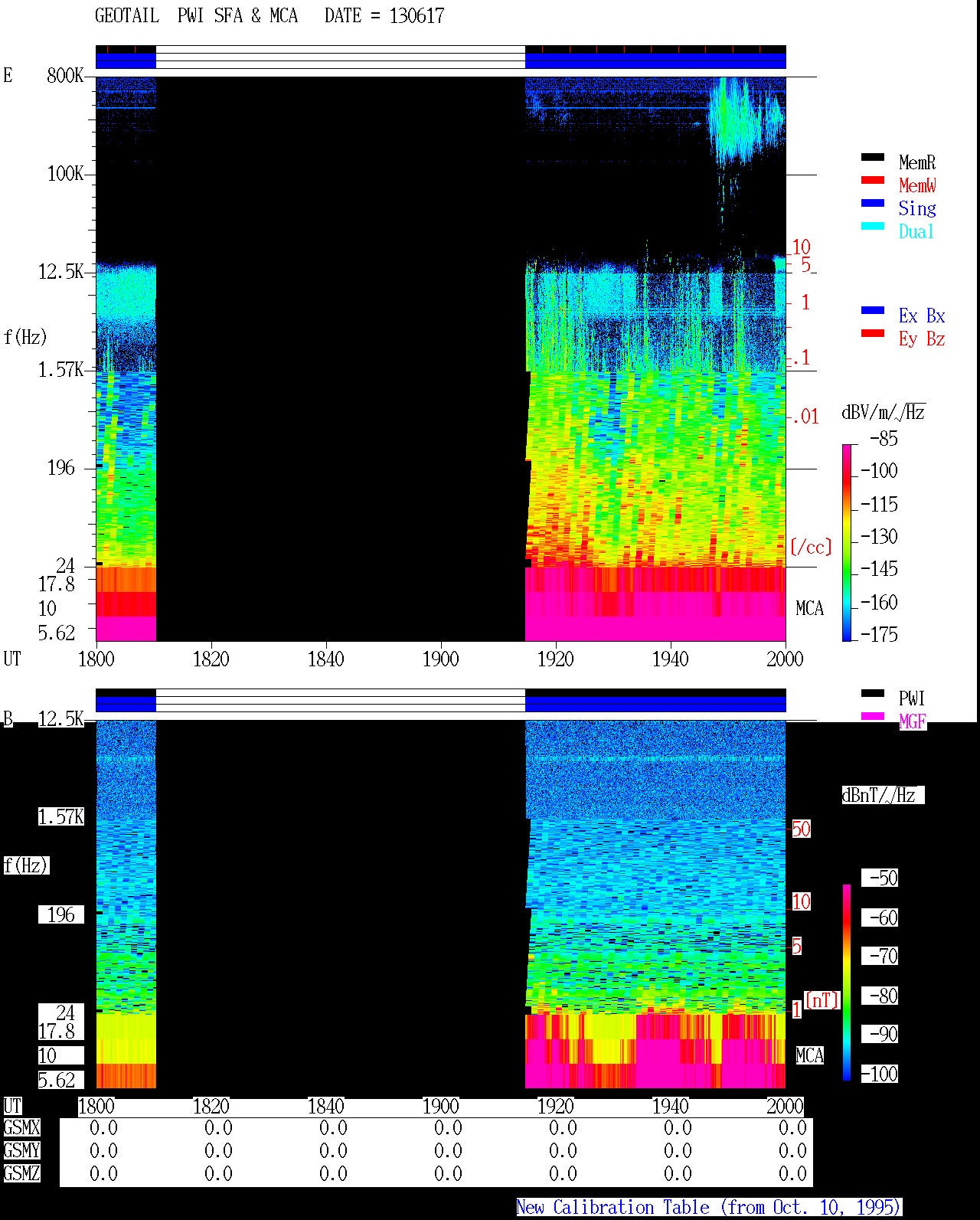Click the MemW legend label
Screen dimensions: 980x1220
[x=917, y=185]
